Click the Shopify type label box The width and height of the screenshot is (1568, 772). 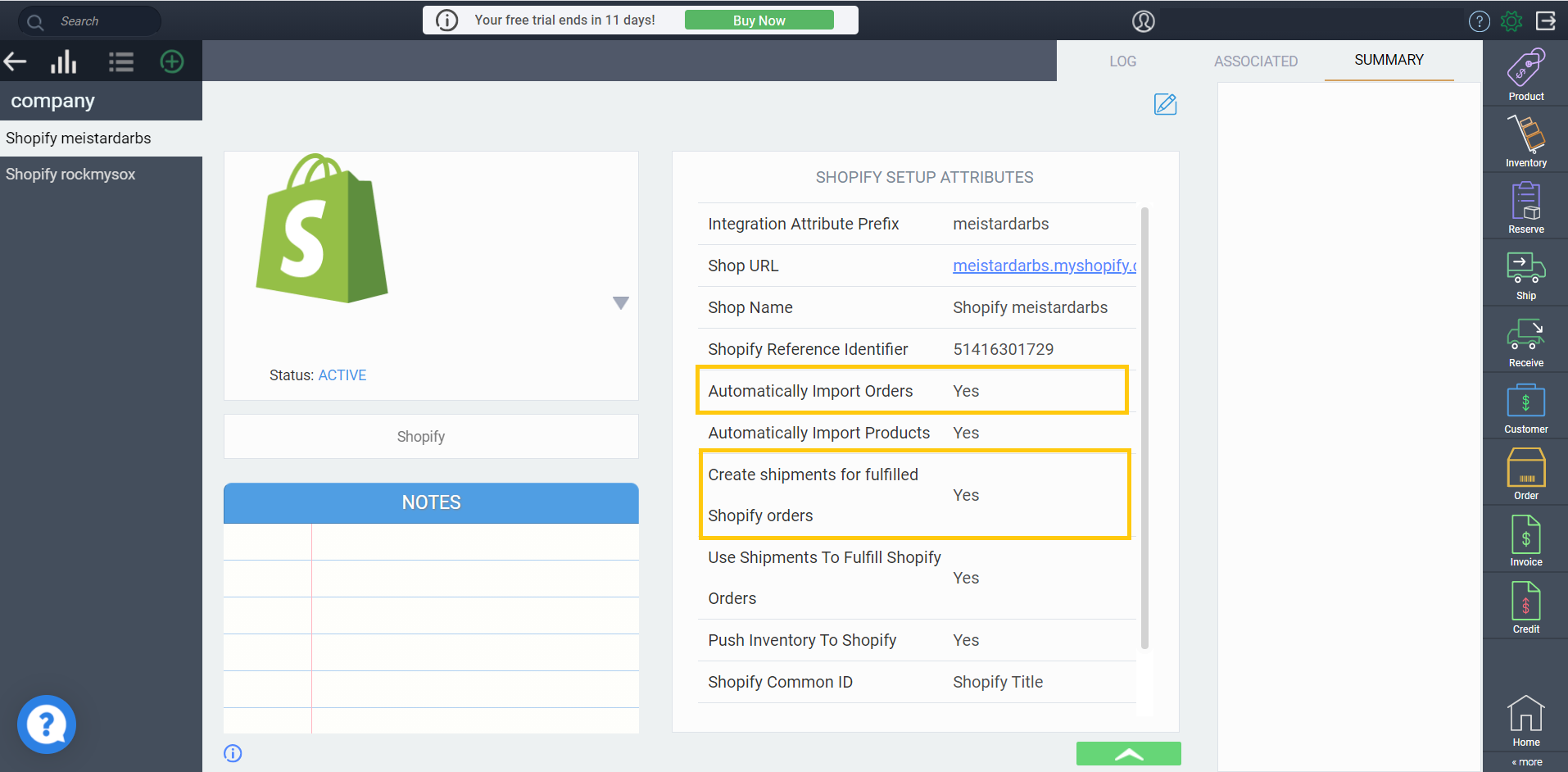point(431,437)
